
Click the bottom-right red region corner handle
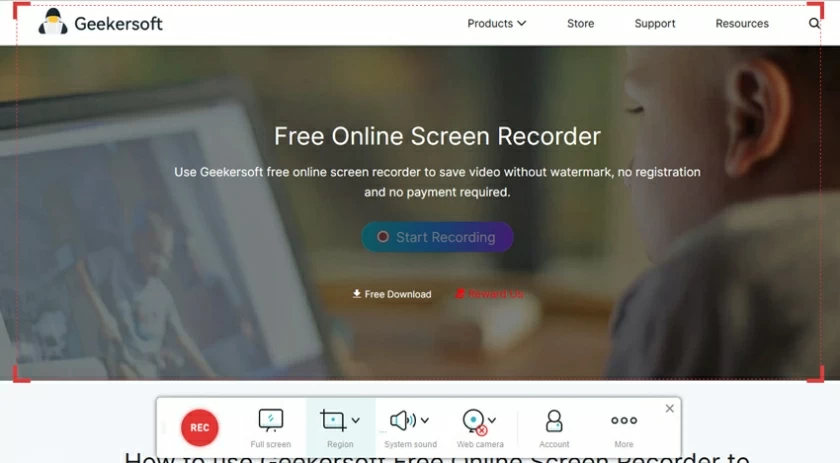pos(816,375)
